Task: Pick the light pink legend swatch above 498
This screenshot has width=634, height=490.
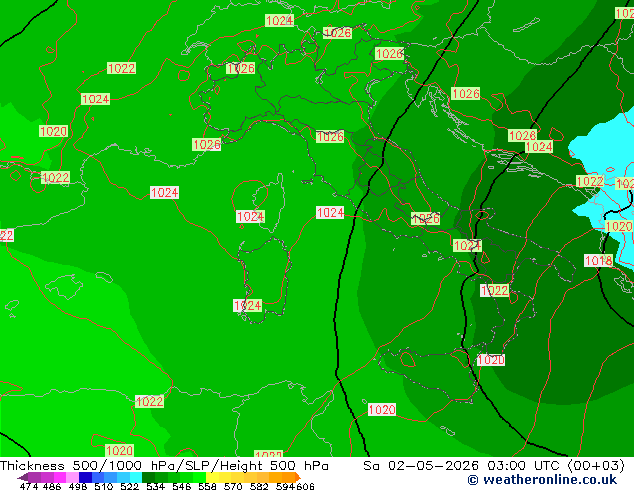Action: point(72,477)
